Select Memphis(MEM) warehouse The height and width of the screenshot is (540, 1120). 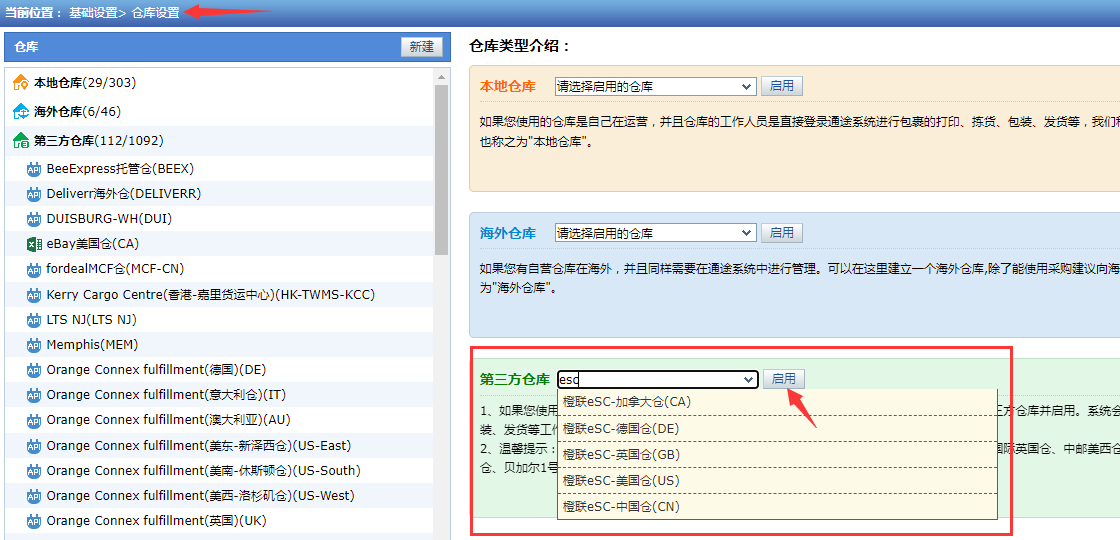(92, 345)
